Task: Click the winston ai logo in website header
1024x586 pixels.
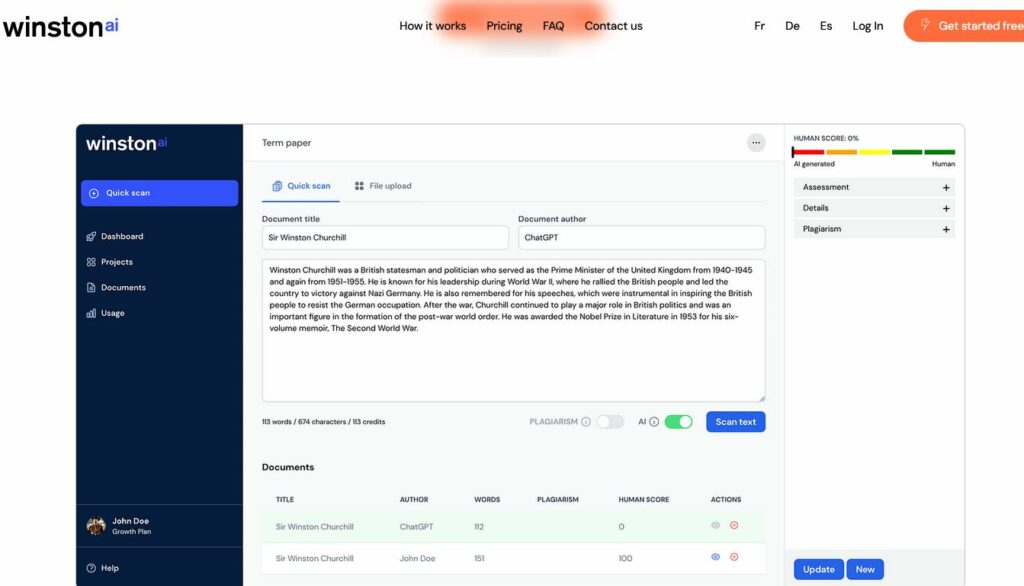Action: click(x=60, y=27)
